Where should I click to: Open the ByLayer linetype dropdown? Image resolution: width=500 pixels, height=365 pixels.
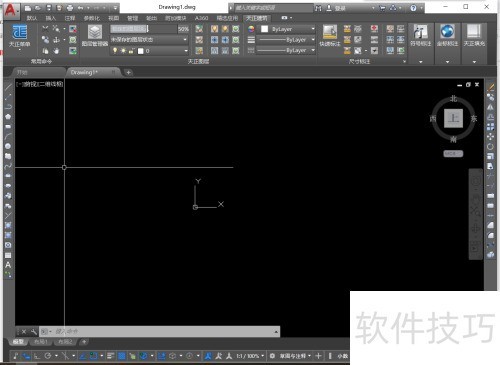[286, 50]
